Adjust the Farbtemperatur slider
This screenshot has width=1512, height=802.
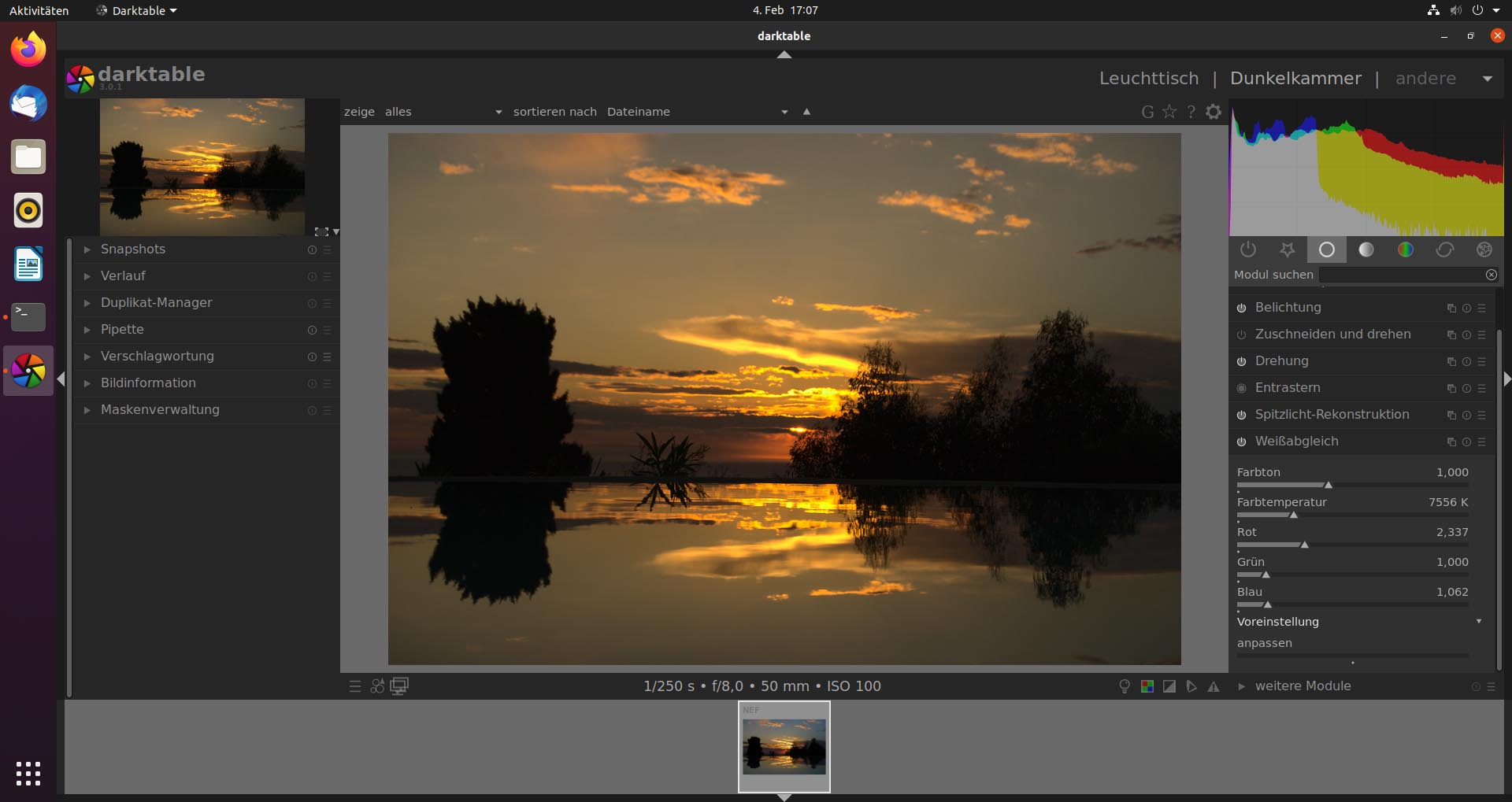(x=1292, y=516)
